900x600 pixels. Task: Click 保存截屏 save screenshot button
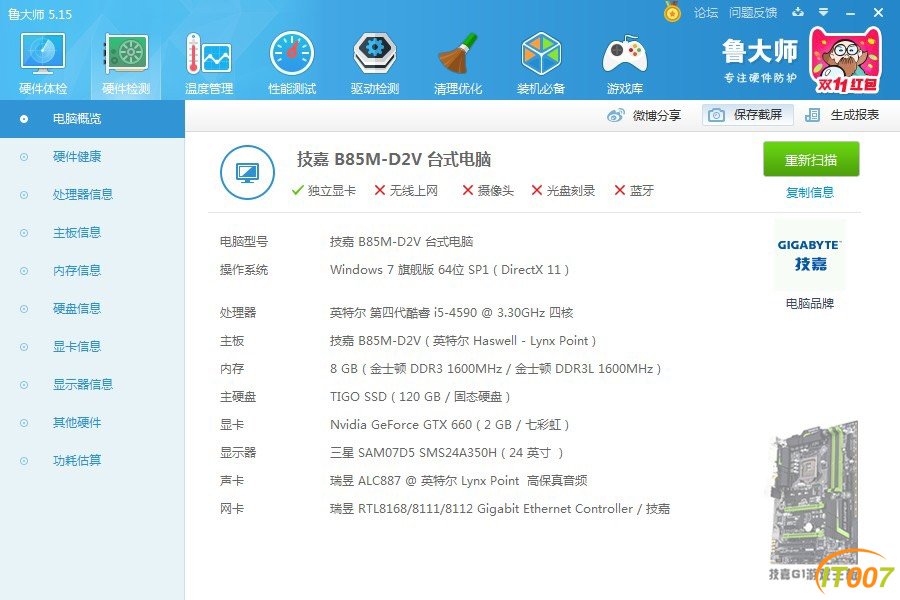tap(748, 115)
